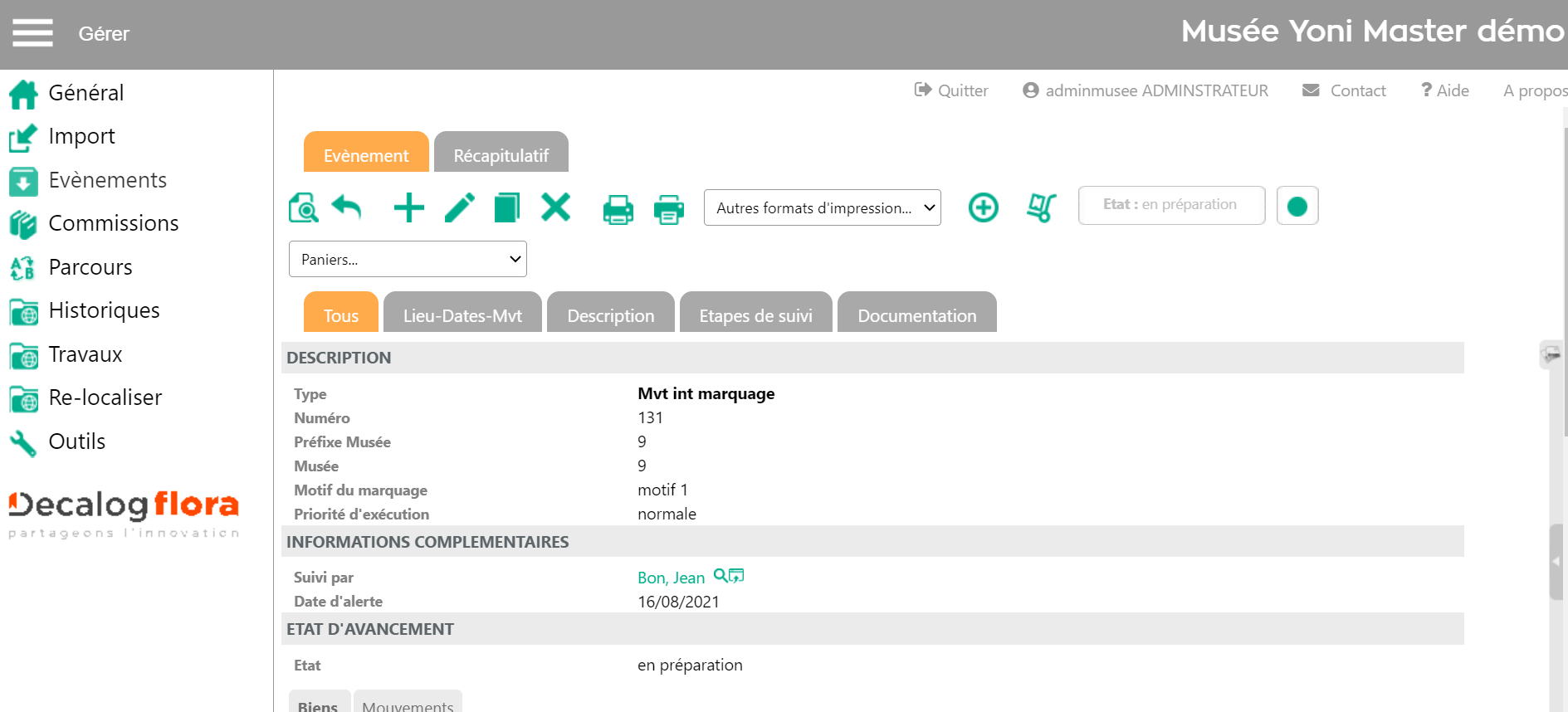Open Commissions in sidebar
Viewport: 1568px width, 712px height.
coord(114,223)
